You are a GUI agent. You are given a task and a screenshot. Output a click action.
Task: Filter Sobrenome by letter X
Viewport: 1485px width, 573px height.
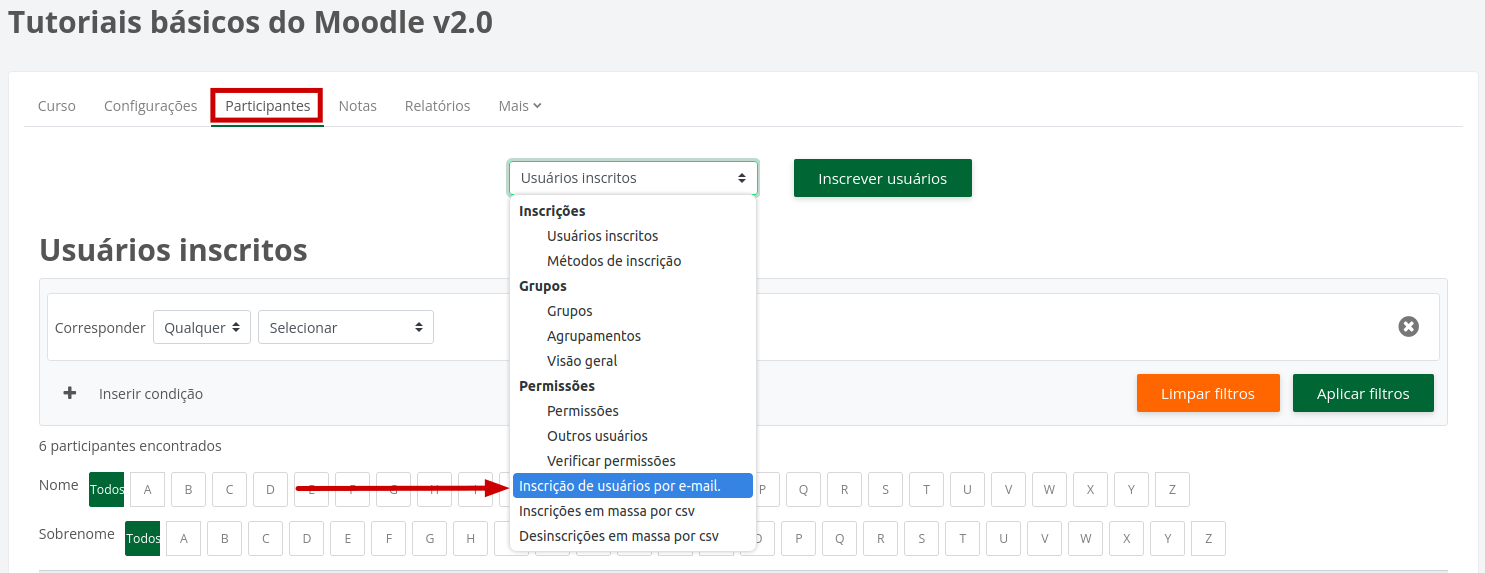[x=1127, y=538]
